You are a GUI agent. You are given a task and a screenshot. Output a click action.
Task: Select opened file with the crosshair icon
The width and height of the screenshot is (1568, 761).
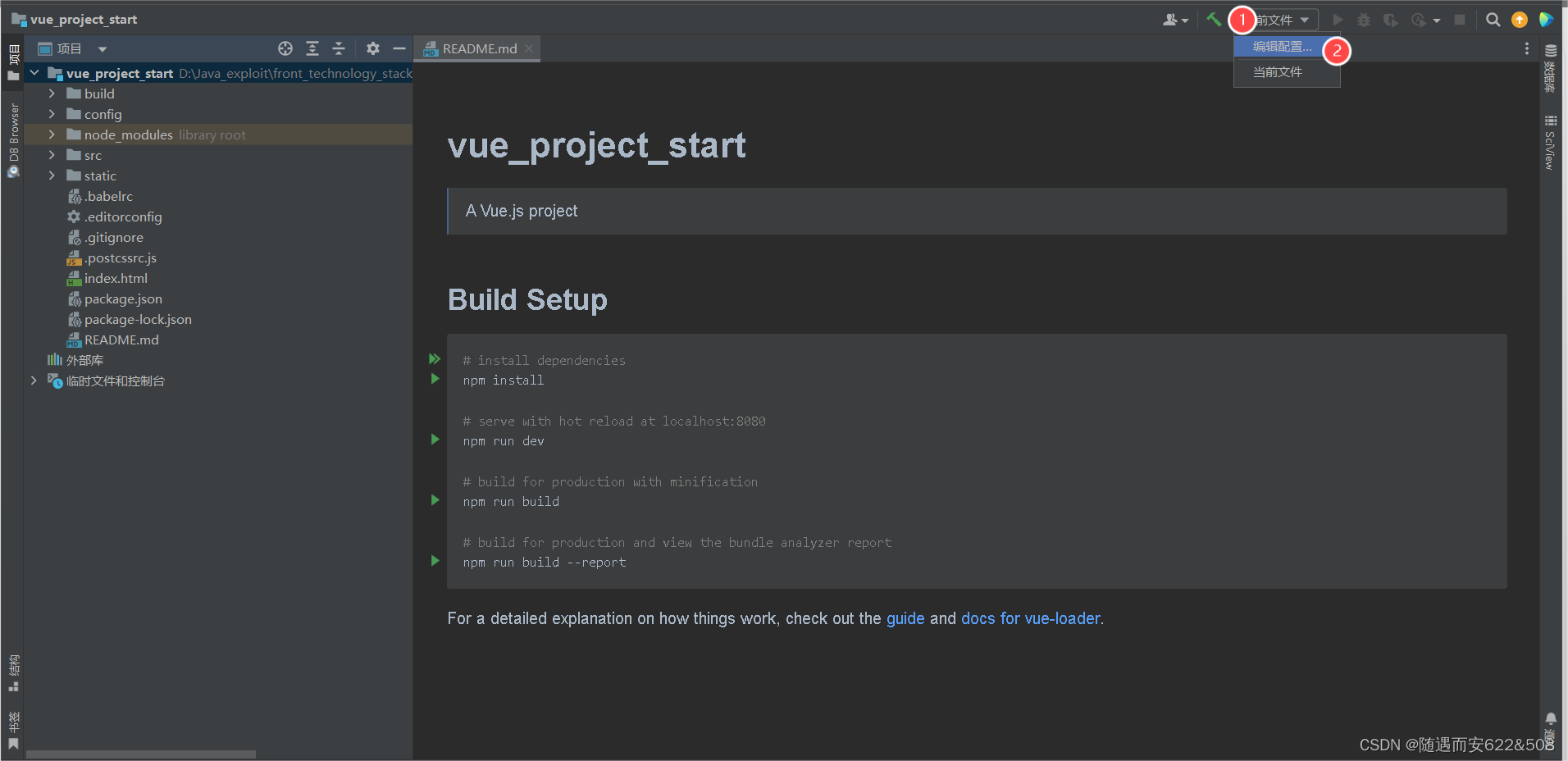click(285, 48)
